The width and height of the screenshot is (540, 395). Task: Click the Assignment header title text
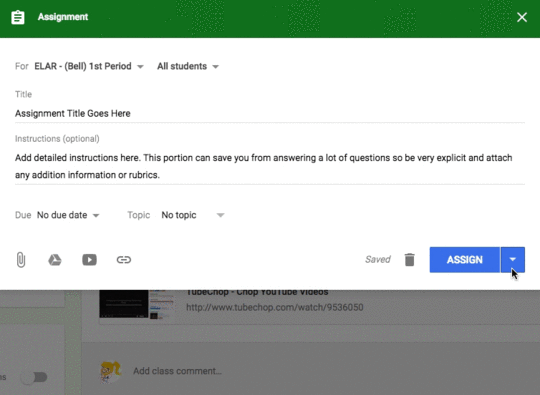(63, 17)
